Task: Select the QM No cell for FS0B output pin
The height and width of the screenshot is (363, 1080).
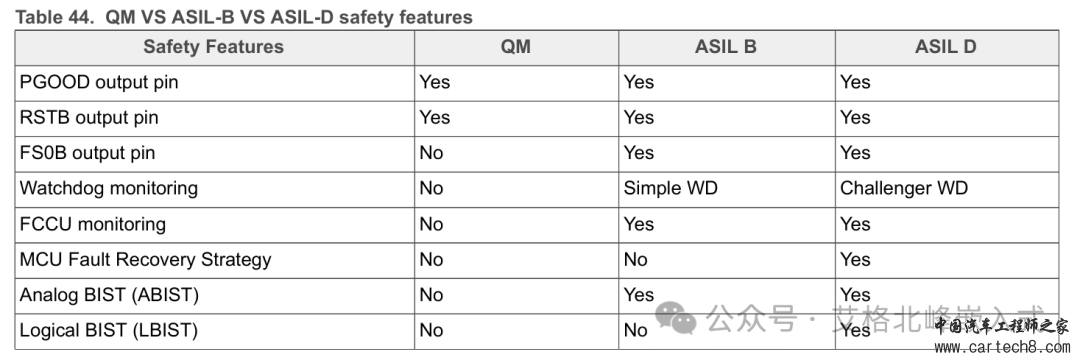Action: (431, 153)
